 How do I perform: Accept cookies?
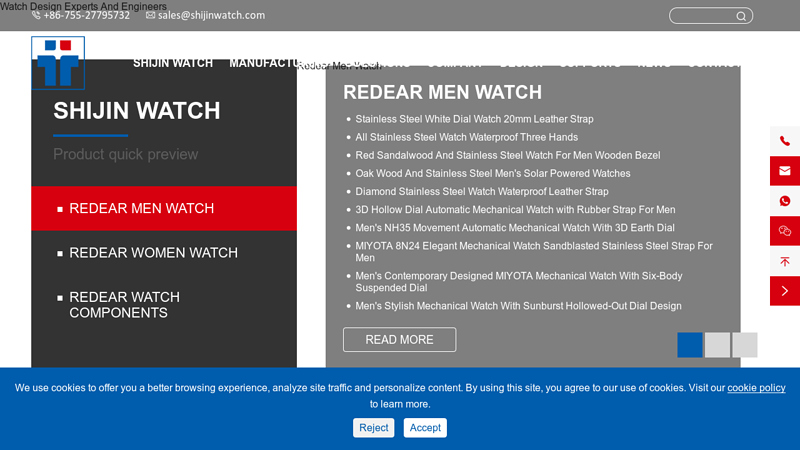tap(425, 428)
